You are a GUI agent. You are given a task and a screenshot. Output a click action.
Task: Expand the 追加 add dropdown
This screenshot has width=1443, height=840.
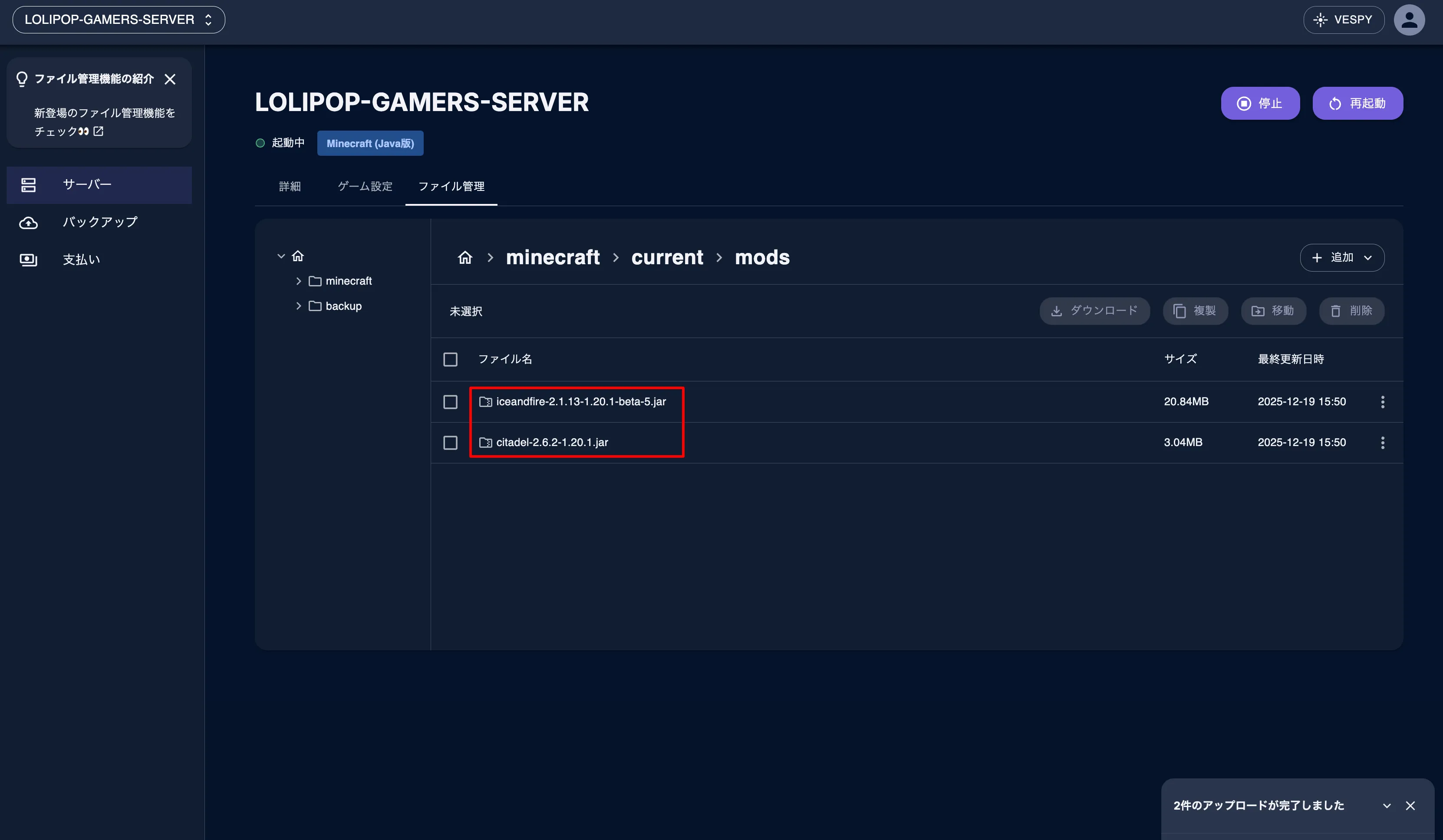[1342, 257]
